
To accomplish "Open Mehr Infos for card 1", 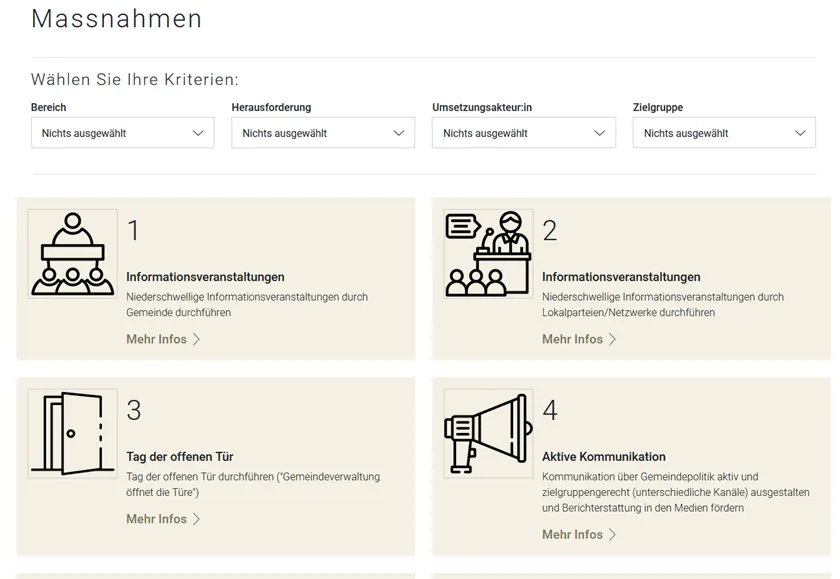I will pos(157,340).
